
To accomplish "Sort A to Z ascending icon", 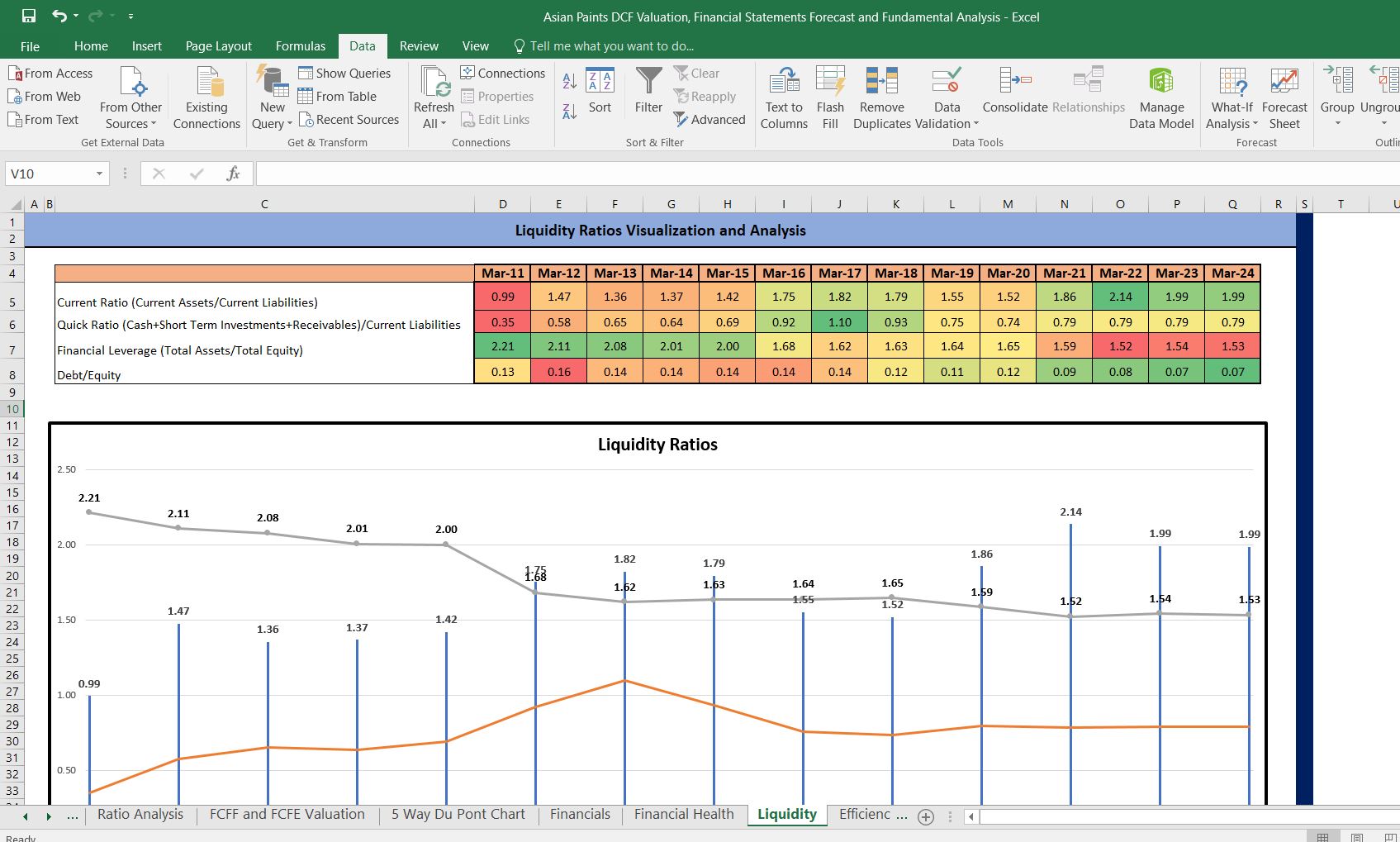I will tap(570, 81).
